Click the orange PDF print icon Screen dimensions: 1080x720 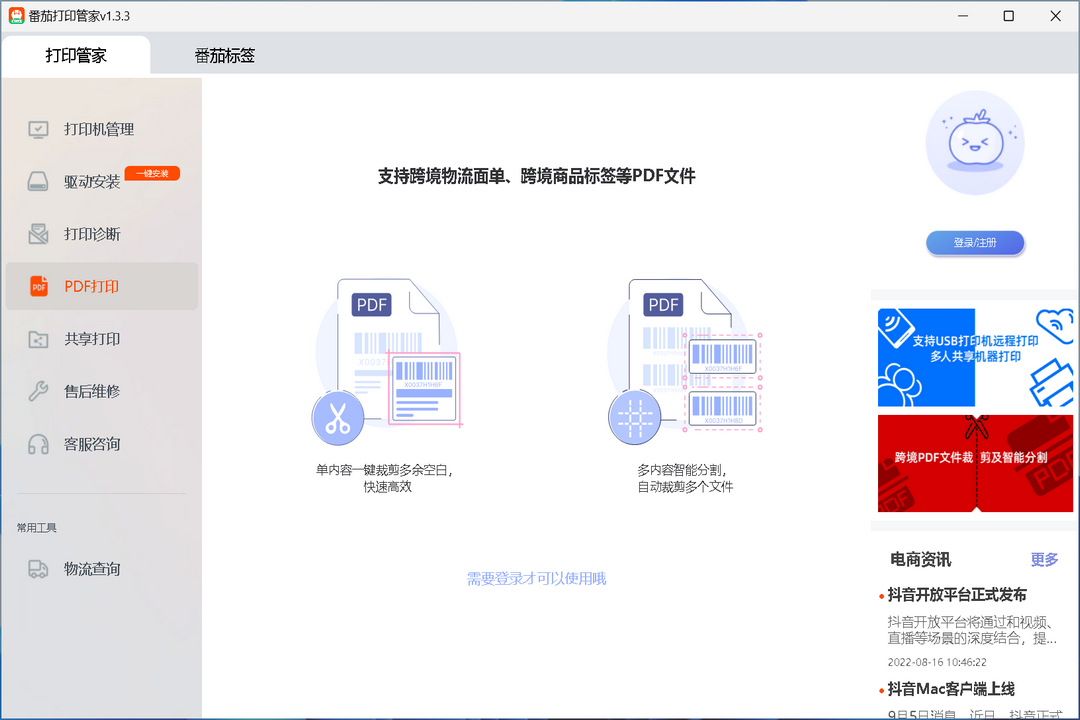point(38,287)
